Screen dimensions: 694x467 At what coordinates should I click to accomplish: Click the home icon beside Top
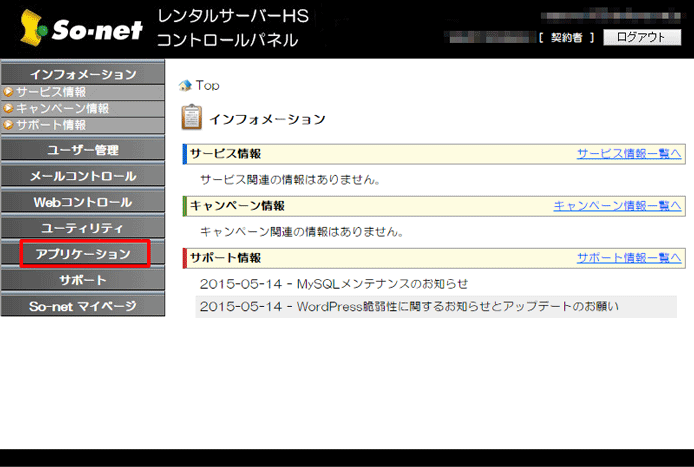185,86
